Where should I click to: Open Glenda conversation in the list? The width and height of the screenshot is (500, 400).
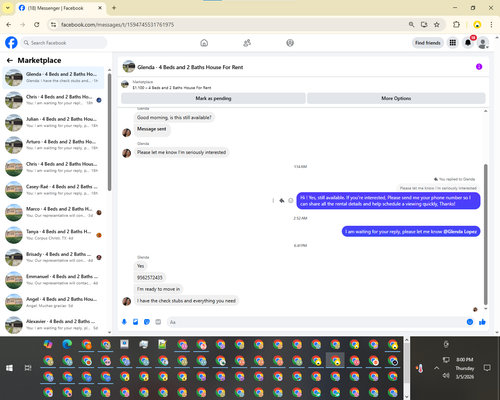pyautogui.click(x=53, y=77)
